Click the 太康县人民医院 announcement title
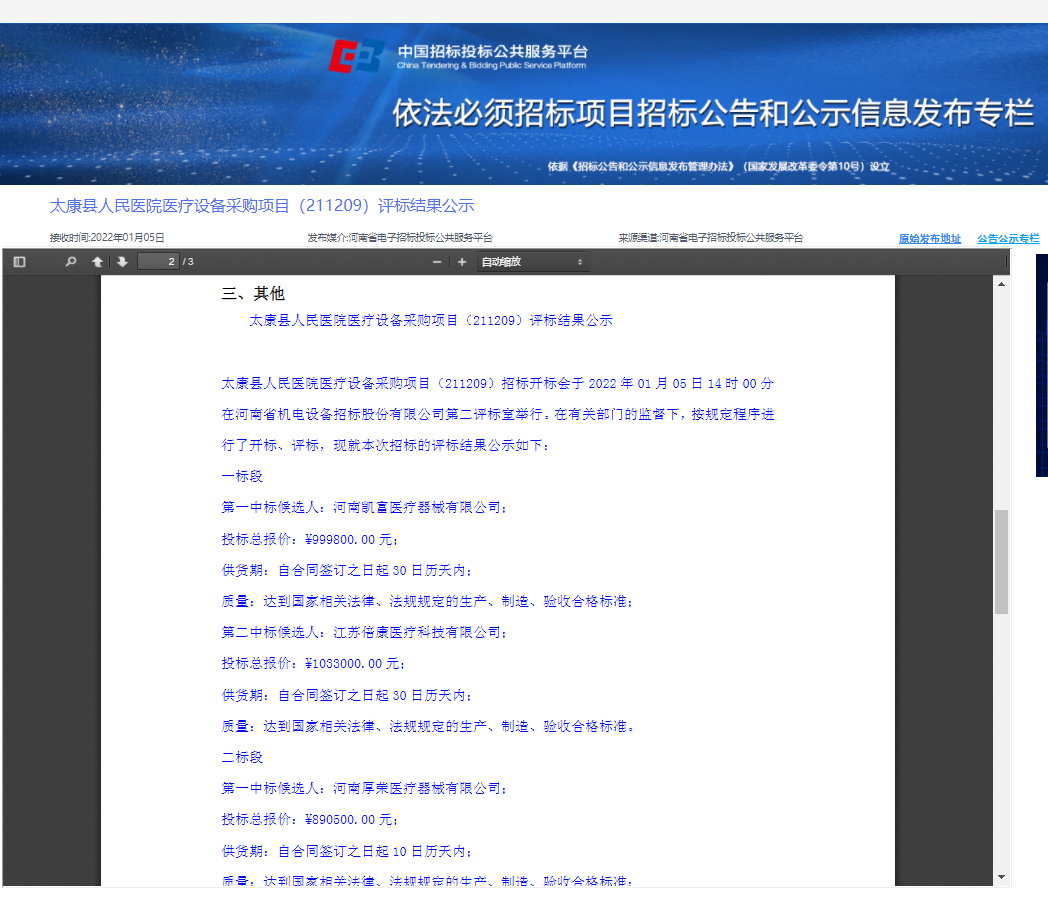This screenshot has width=1048, height=923. (262, 206)
